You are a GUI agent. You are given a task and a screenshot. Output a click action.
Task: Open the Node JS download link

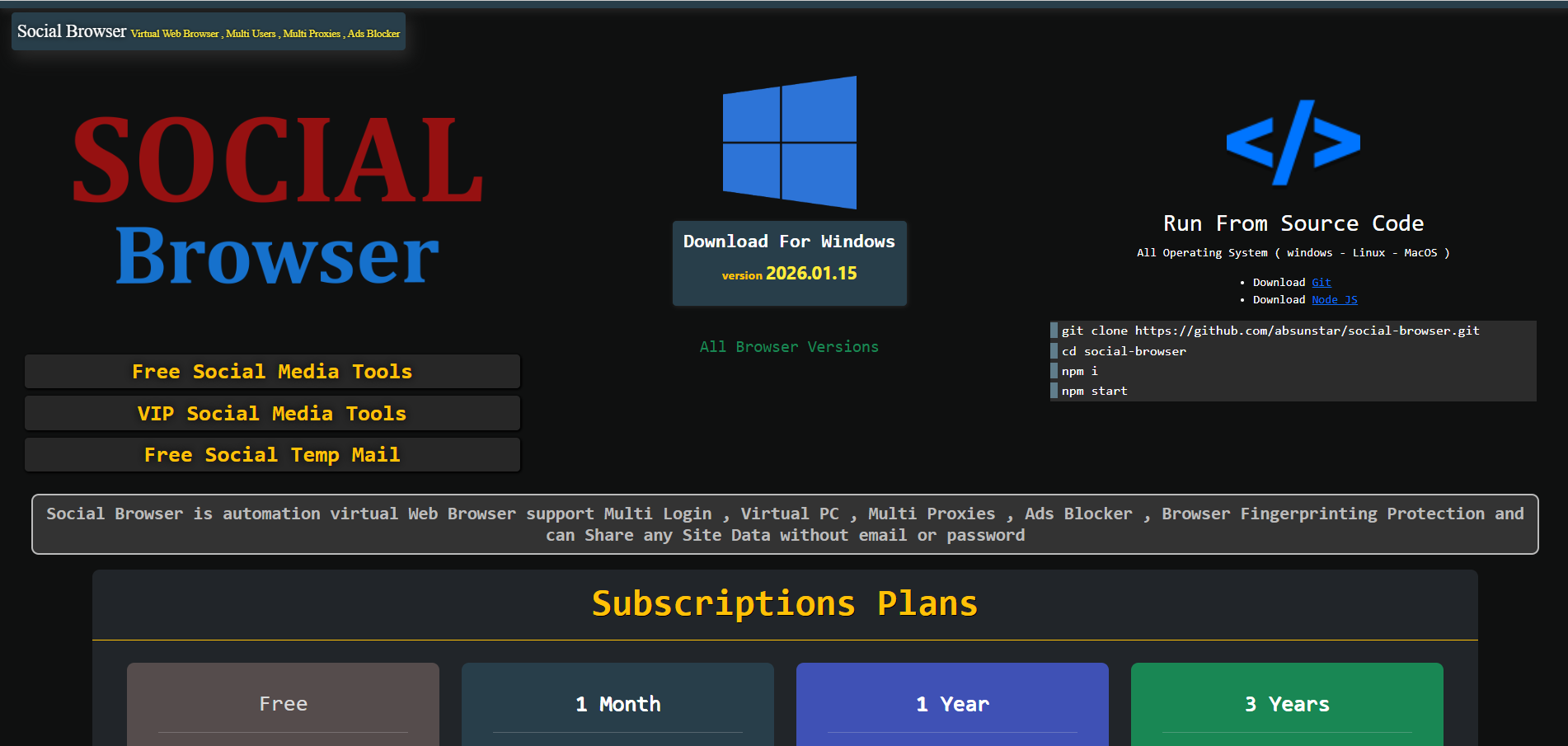[x=1334, y=299]
